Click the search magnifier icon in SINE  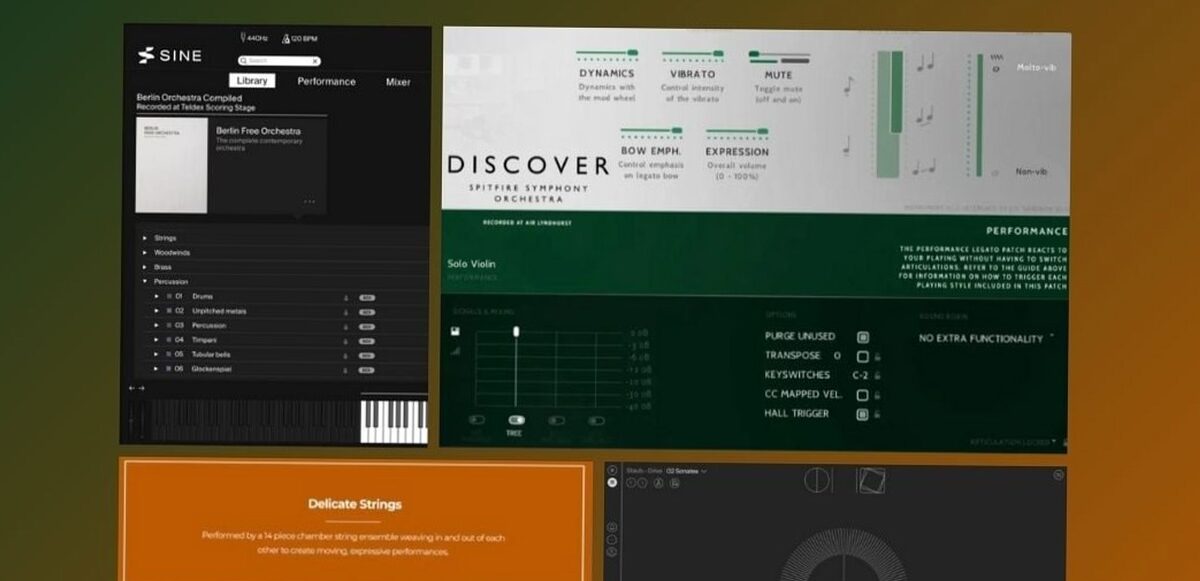coord(243,59)
